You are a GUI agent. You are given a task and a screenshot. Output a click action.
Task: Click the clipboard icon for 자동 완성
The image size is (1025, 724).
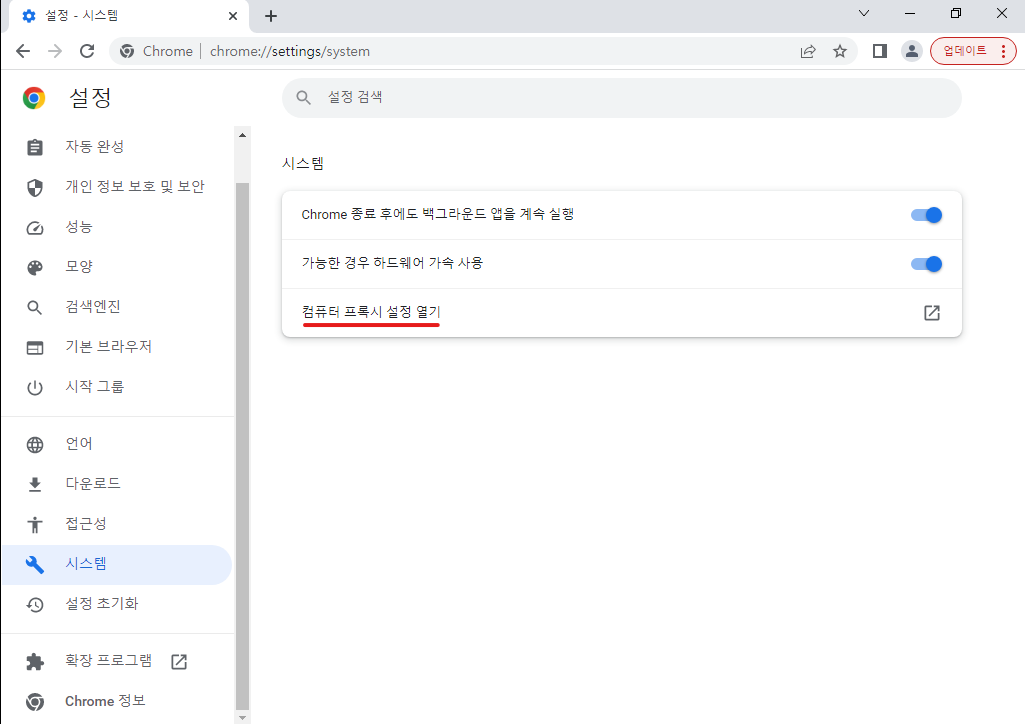(x=35, y=148)
